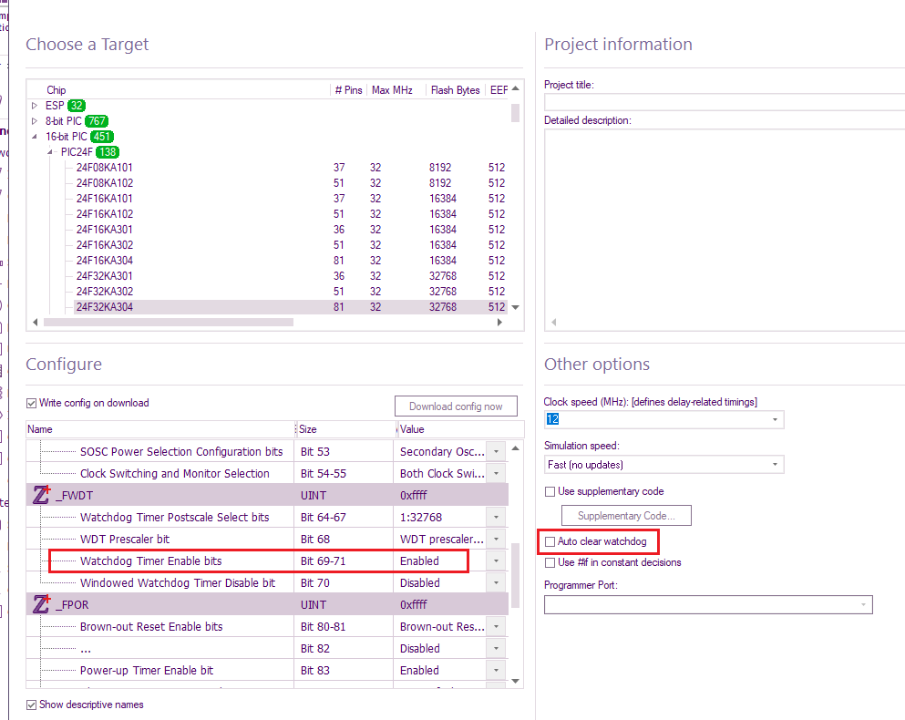Click the green ESP count badge

(77, 105)
